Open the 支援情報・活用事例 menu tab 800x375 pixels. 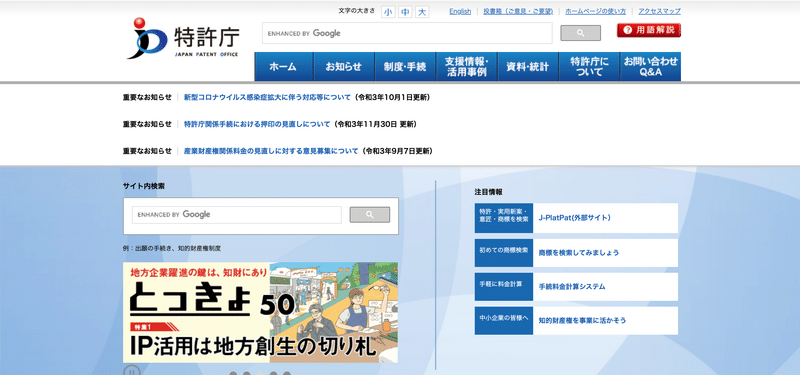coord(466,67)
